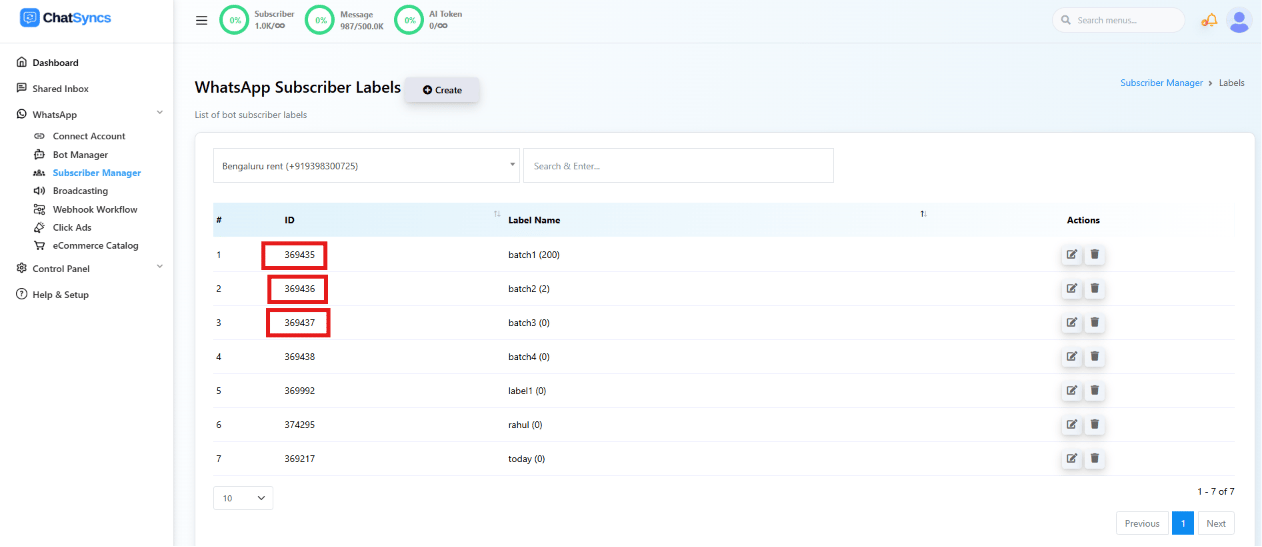
Task: Click the ID 369438 cell
Action: tap(299, 357)
